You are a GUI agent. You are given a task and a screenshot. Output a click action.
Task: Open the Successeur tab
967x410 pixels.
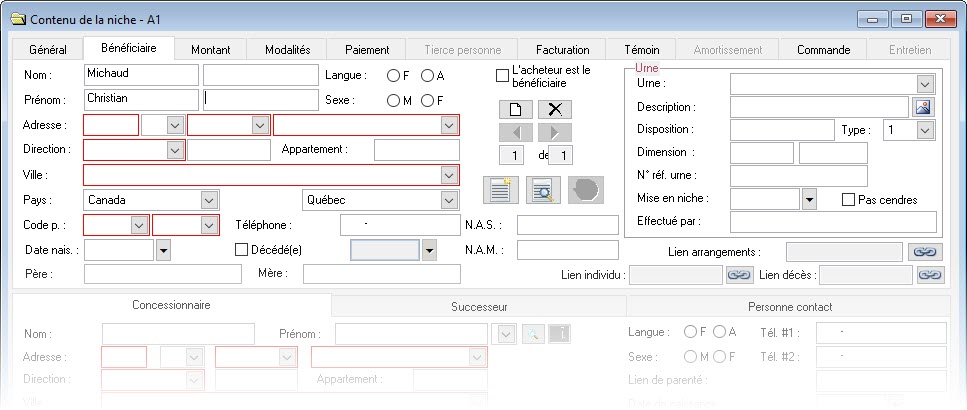478,306
